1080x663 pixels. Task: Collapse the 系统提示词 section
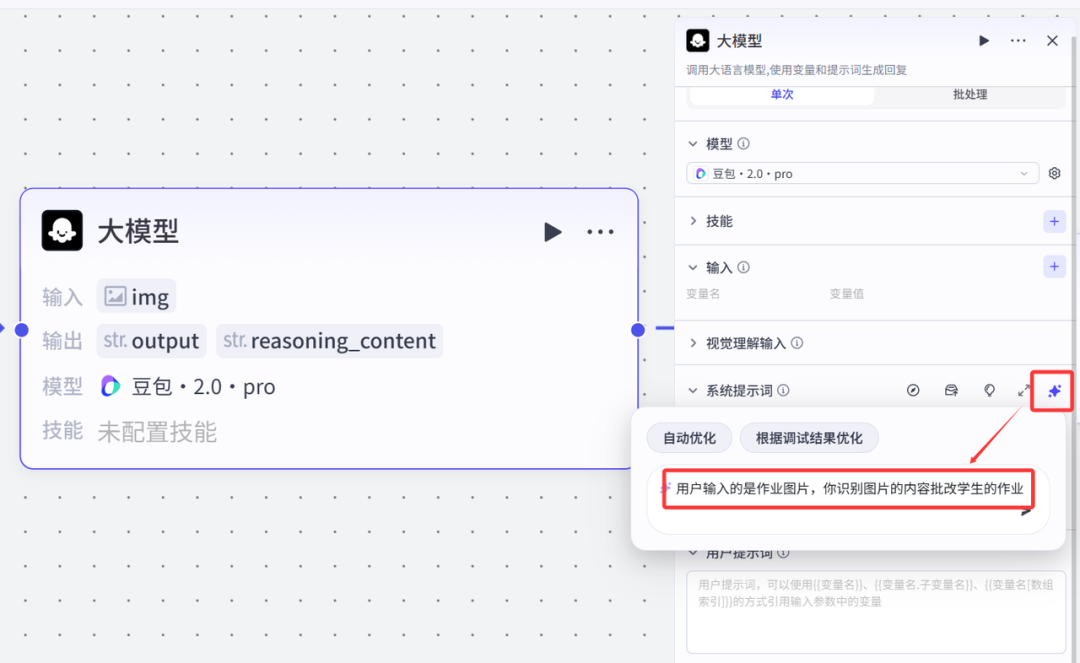coord(693,390)
